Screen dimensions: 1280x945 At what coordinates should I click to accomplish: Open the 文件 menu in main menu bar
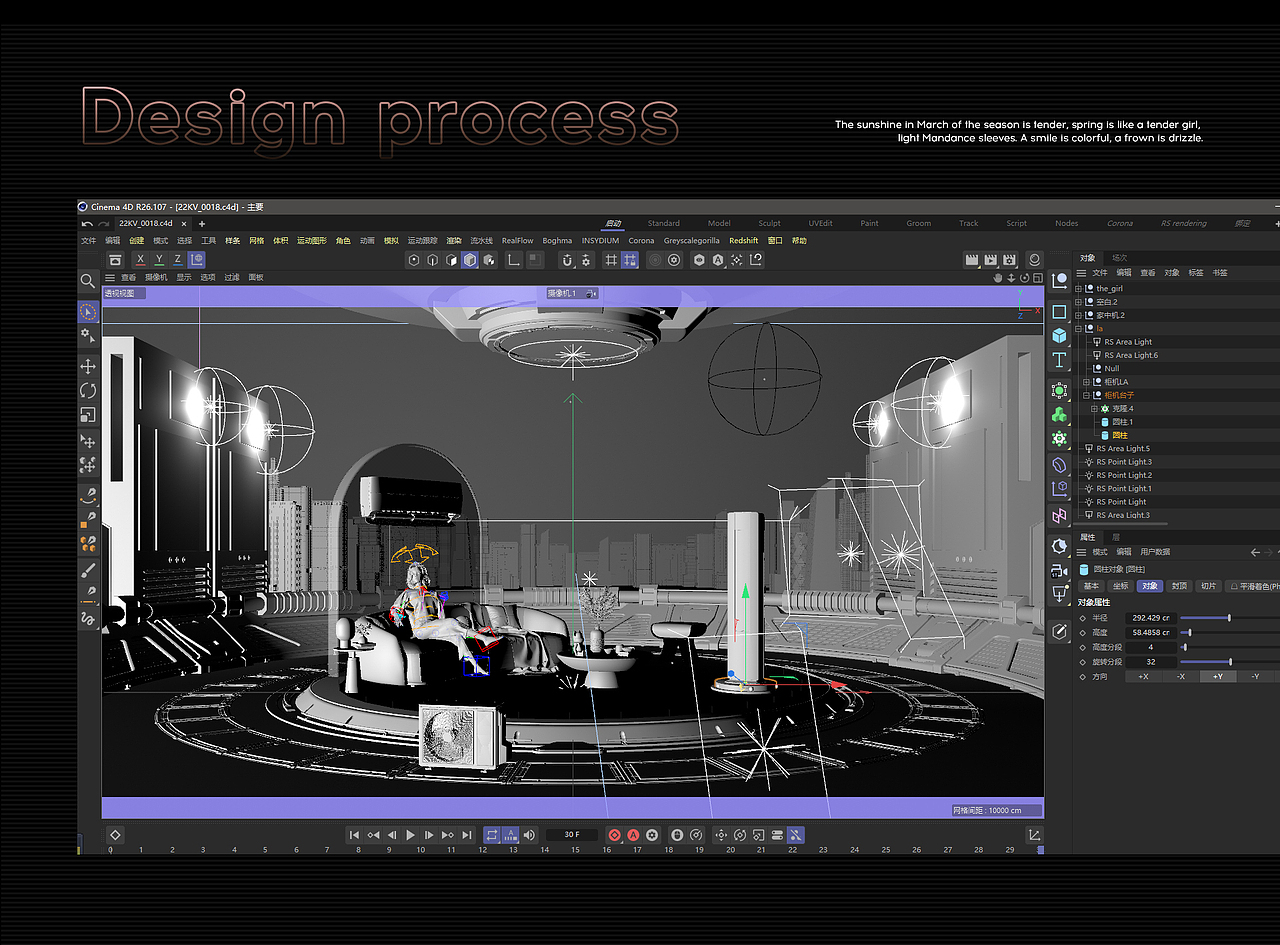click(89, 241)
